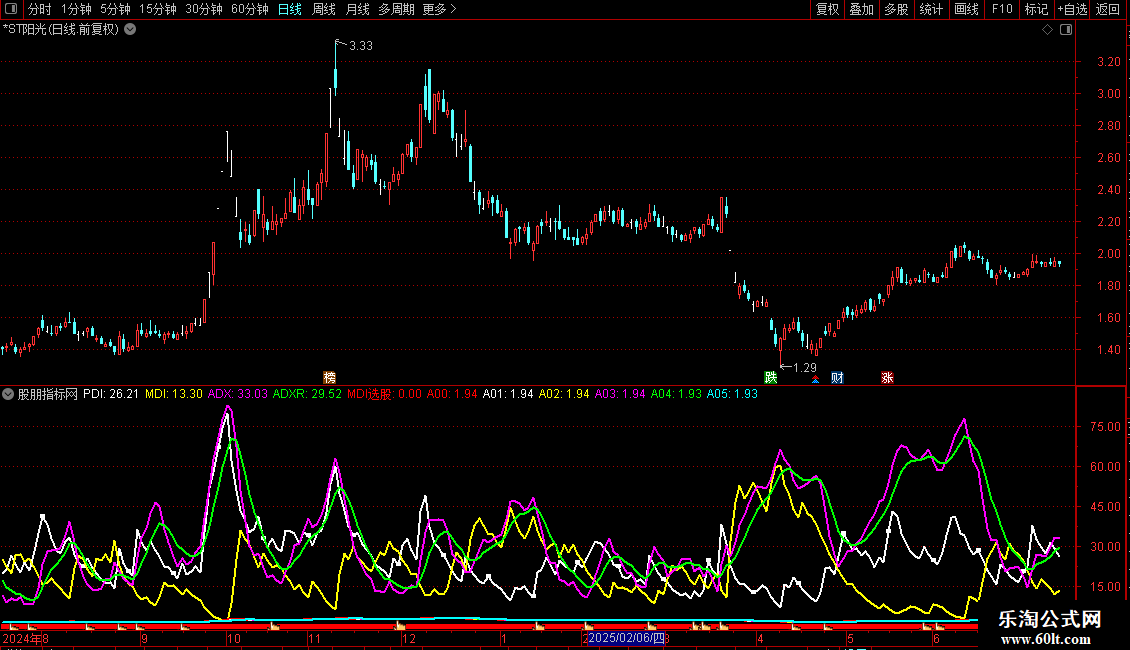Click the 叠加 overlay button
This screenshot has height=650, width=1130.
click(x=861, y=9)
